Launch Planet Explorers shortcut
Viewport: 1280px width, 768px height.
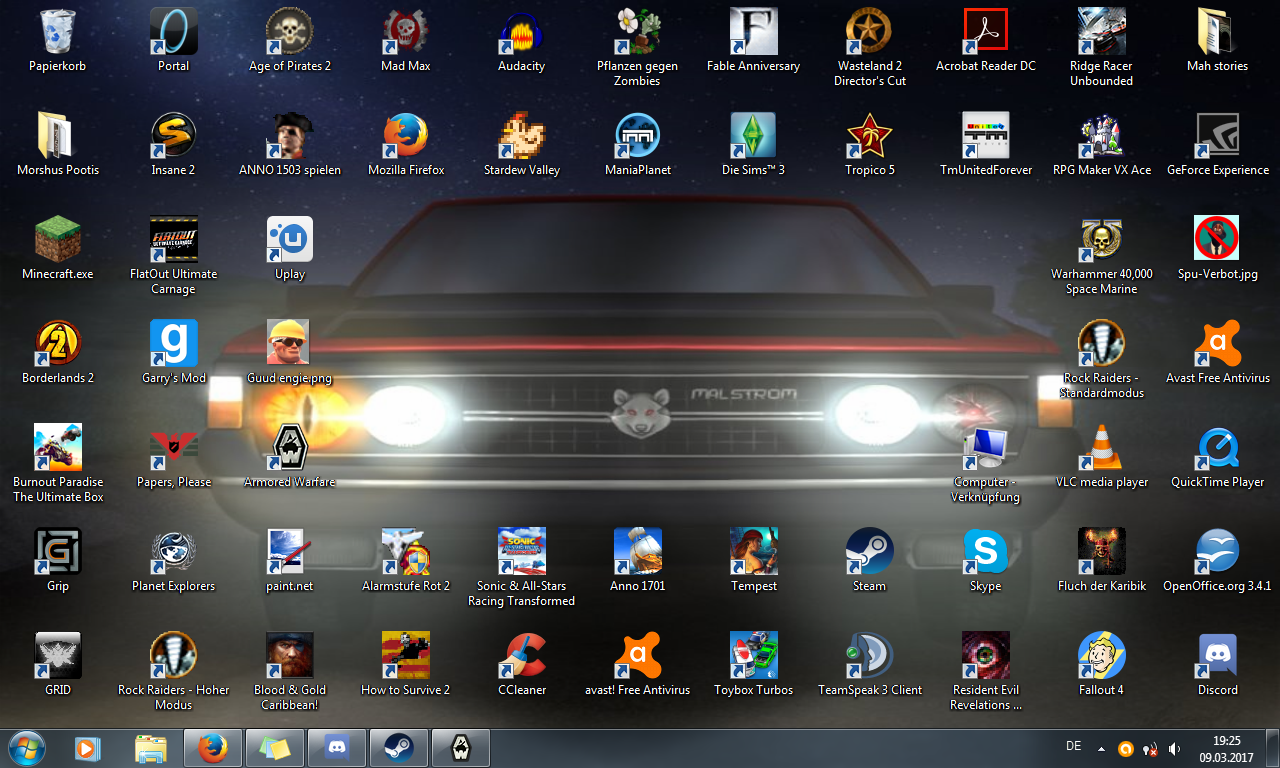[x=174, y=552]
